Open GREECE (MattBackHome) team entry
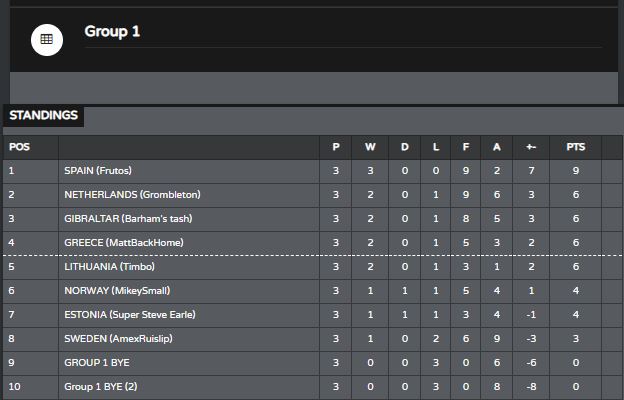Image resolution: width=624 pixels, height=400 pixels. (x=124, y=242)
